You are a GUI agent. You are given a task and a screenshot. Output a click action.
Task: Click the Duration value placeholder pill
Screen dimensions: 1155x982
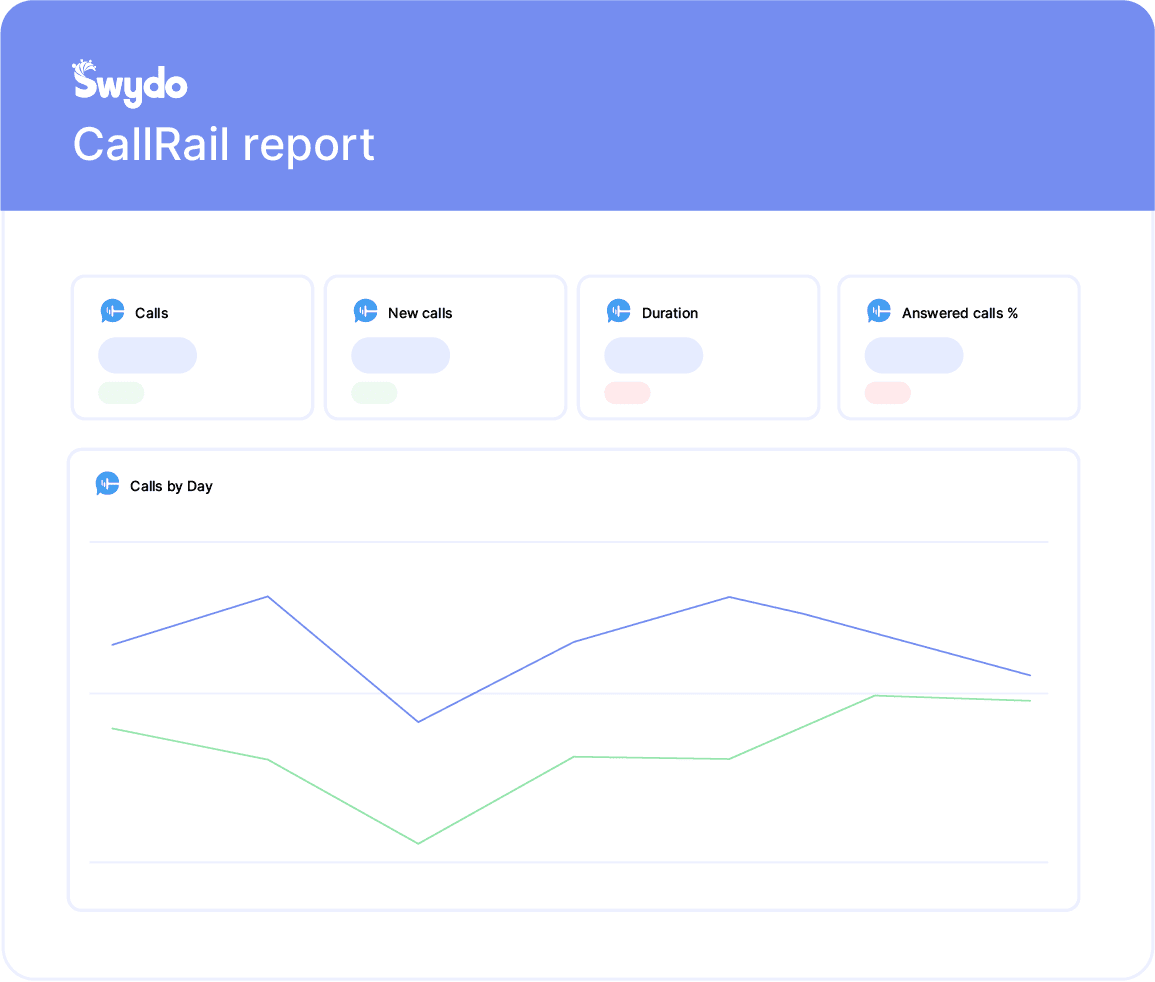tap(654, 355)
